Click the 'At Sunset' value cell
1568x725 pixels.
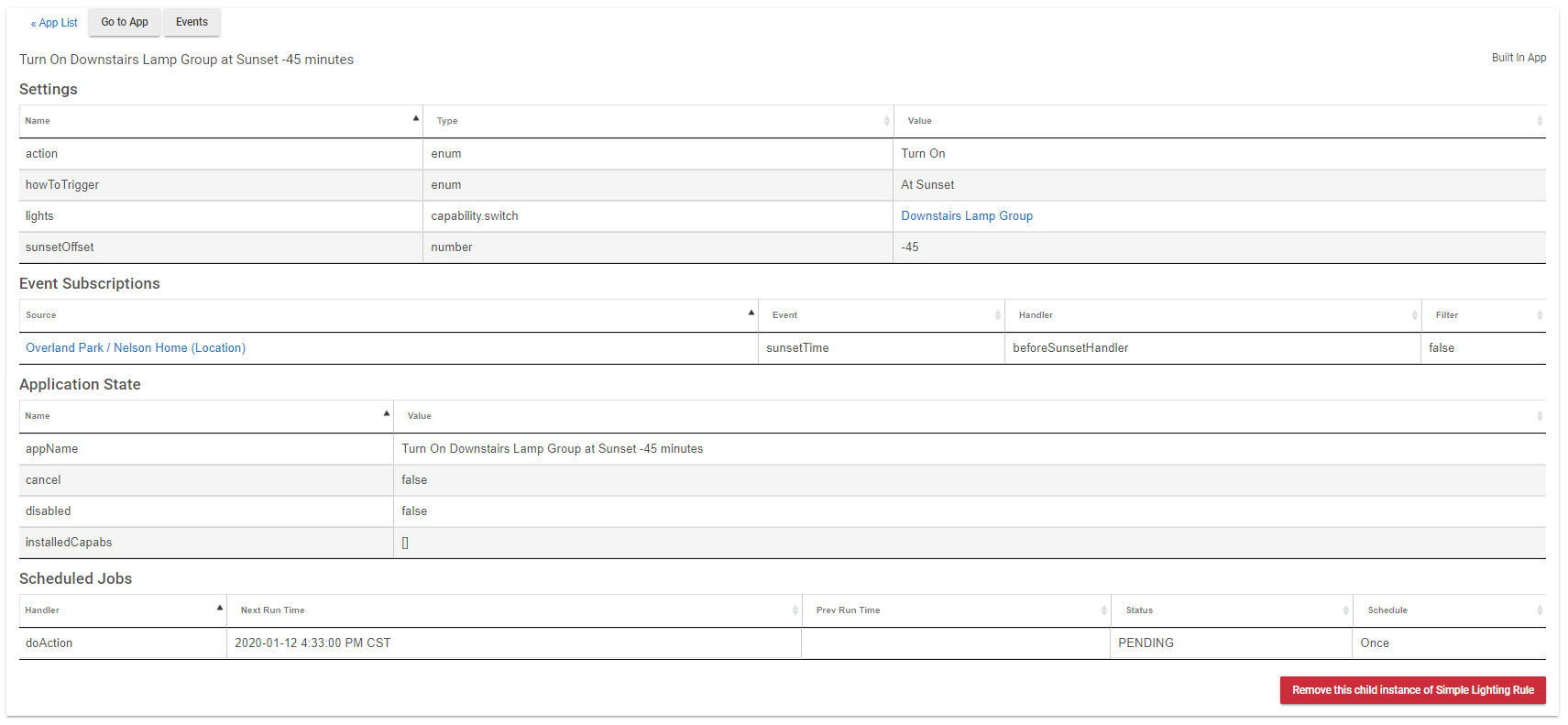pyautogui.click(x=1220, y=185)
